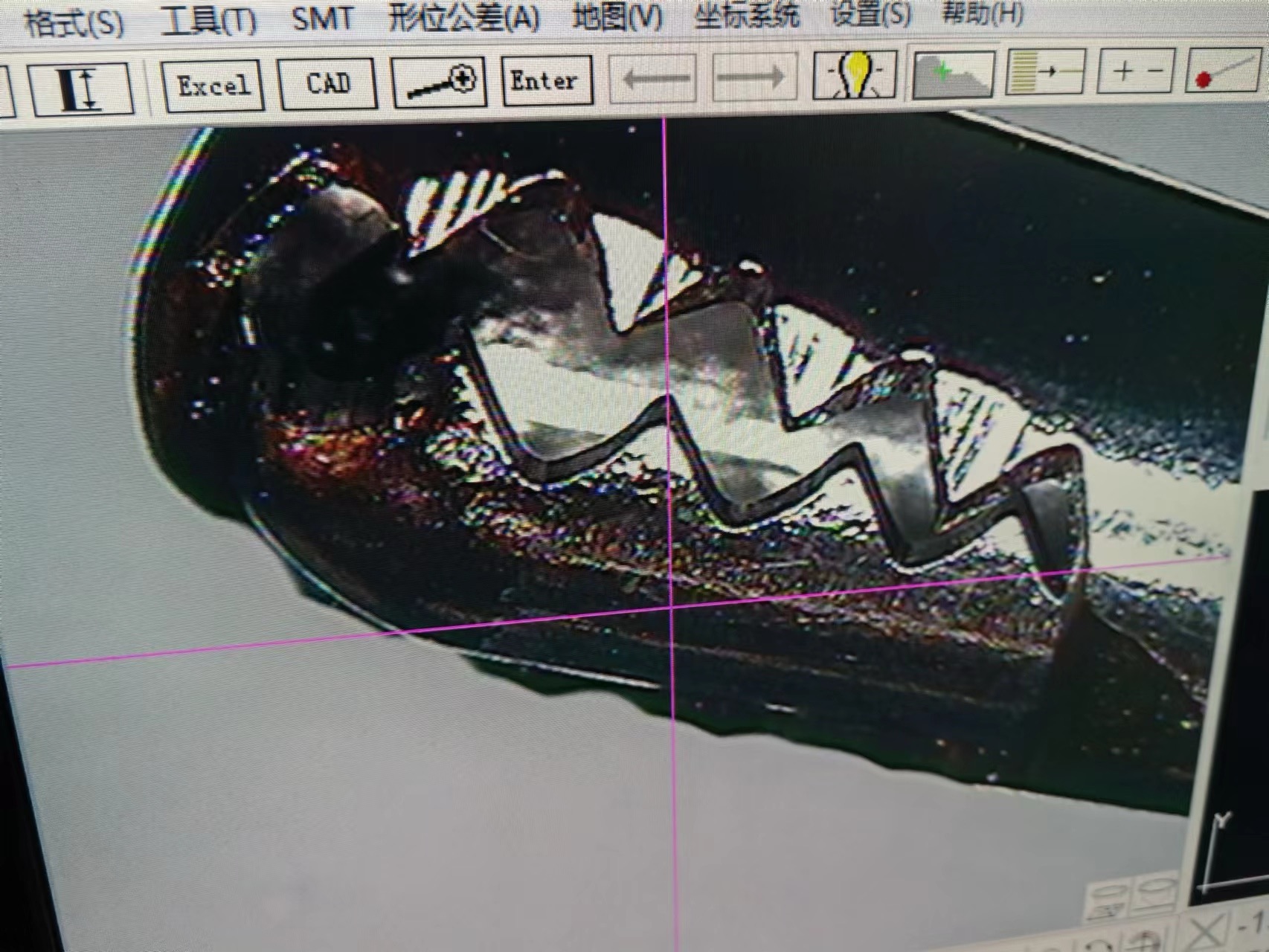Open the SMT menu
Screen dimensions: 1269x952
click(x=322, y=19)
